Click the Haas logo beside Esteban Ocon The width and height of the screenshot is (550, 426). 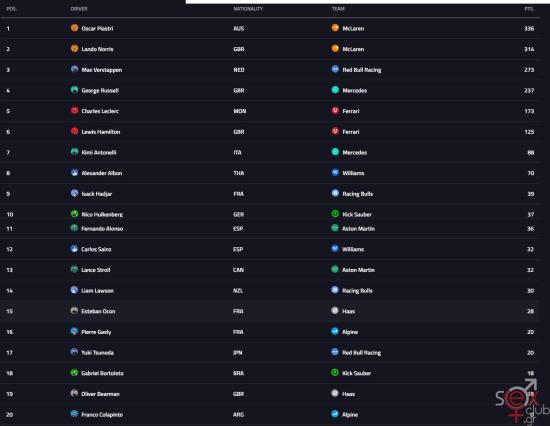click(335, 311)
